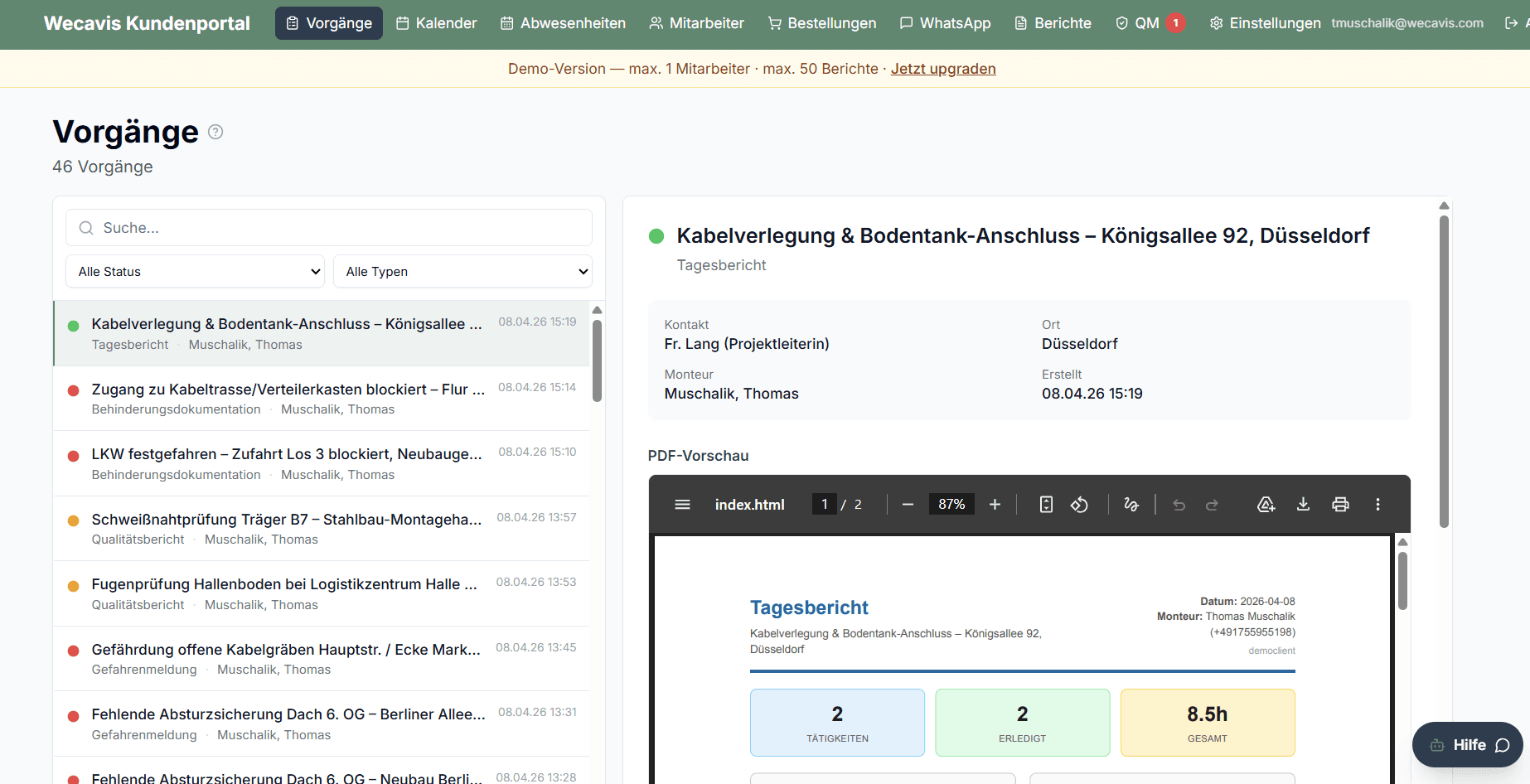Open Einstellungen settings

click(1265, 23)
